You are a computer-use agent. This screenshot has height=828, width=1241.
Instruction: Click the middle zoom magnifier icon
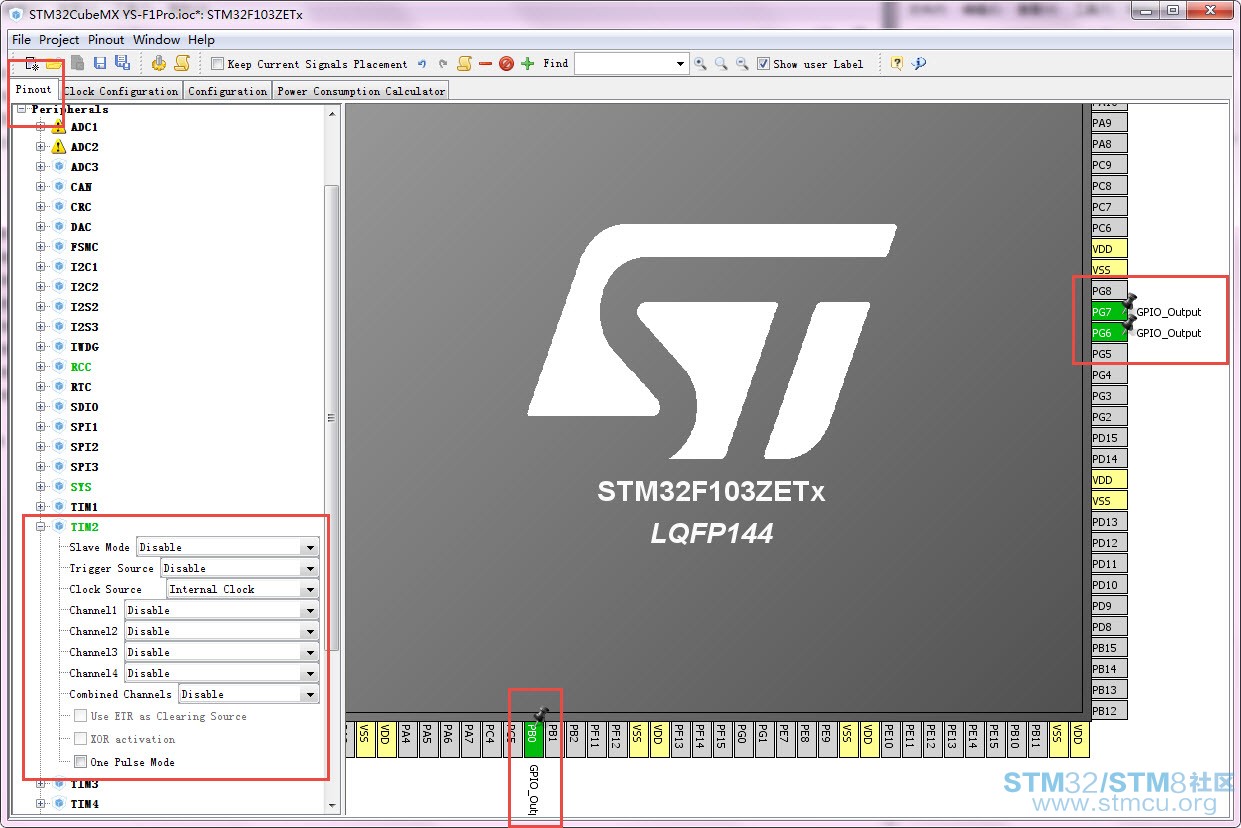click(721, 64)
